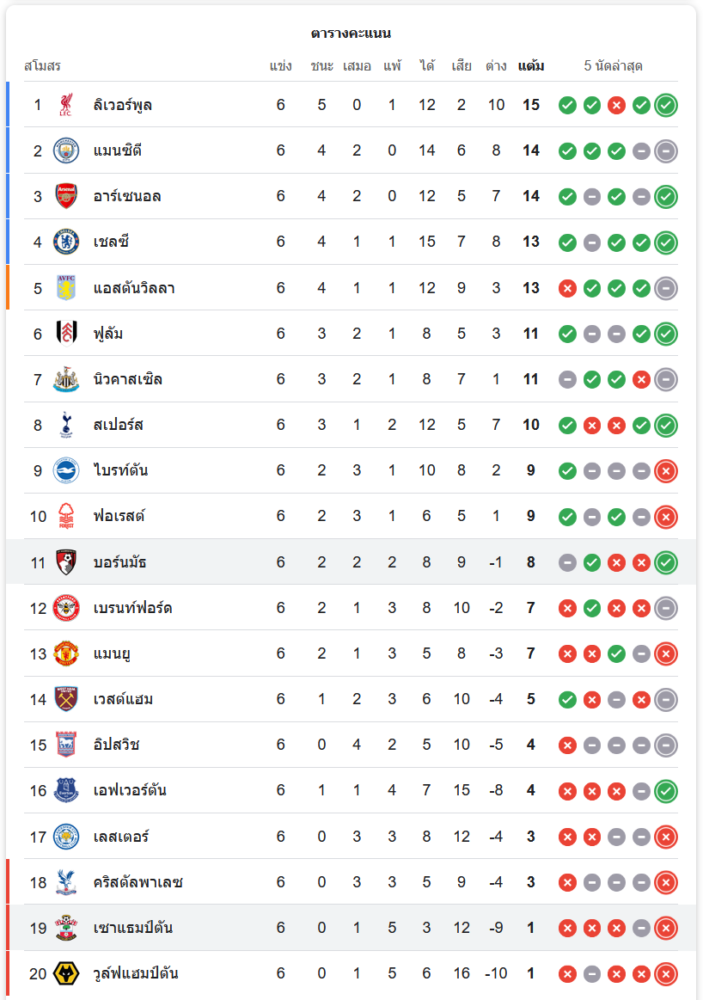This screenshot has width=703, height=1000.
Task: Click the Manchester City club crest
Action: [x=66, y=151]
